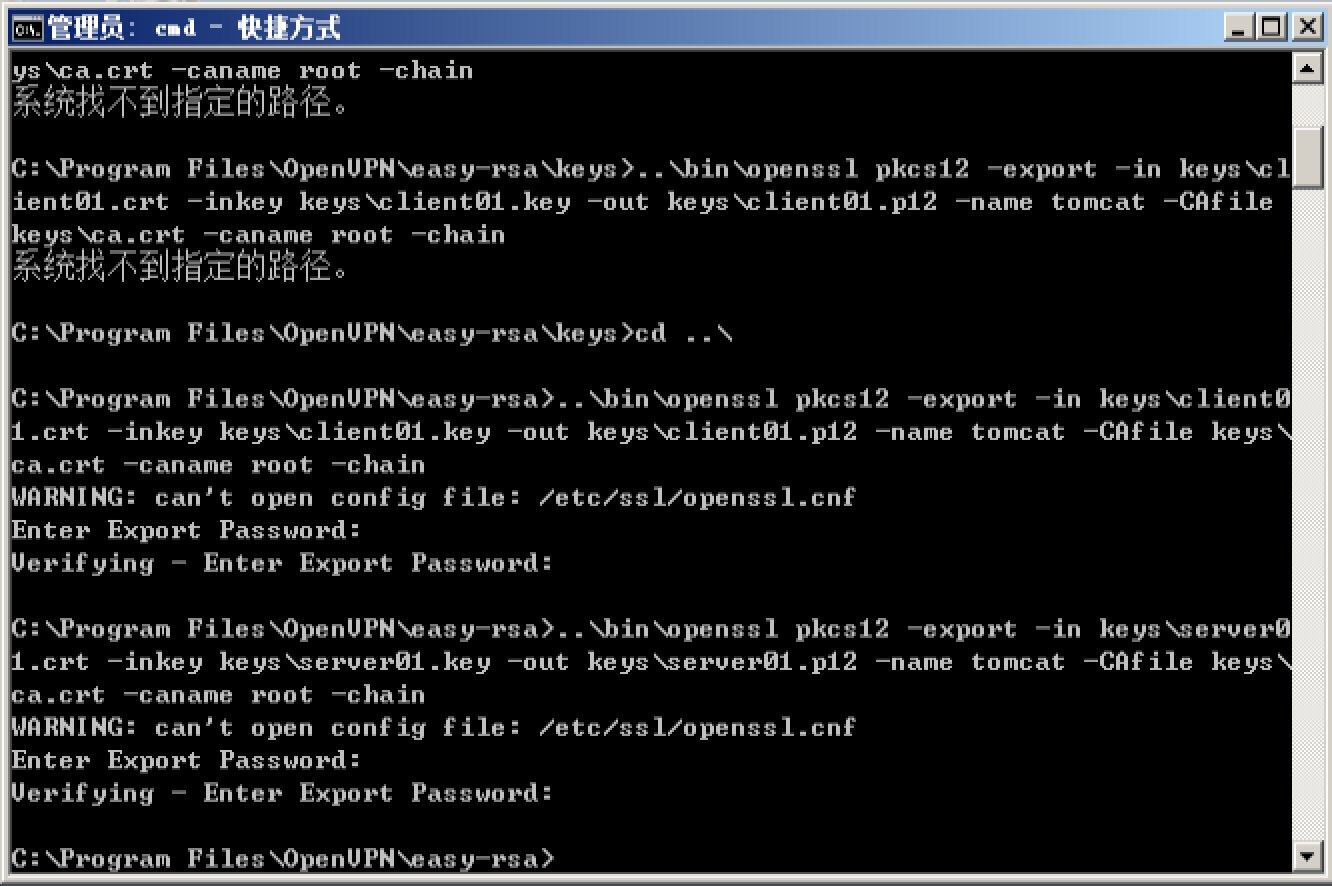Click the keys\server01.key text in the command
The image size is (1332, 886).
point(355,662)
